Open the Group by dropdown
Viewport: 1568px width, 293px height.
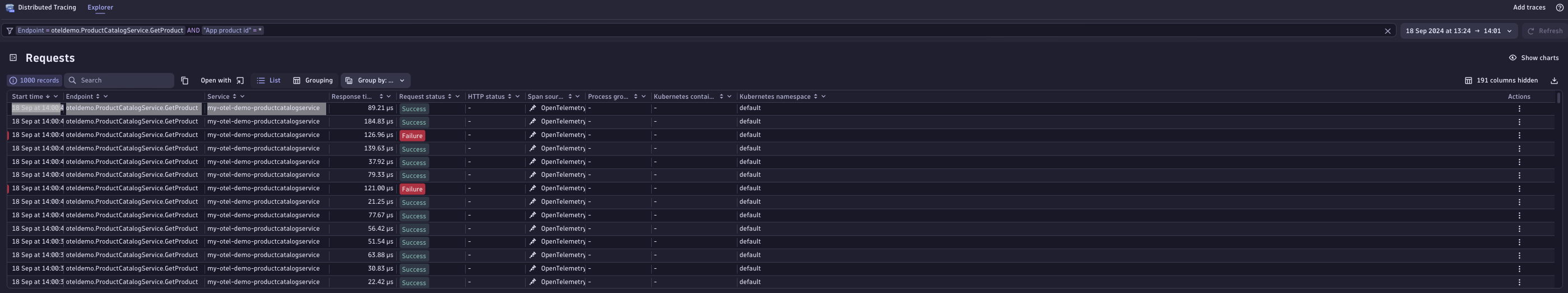click(375, 80)
